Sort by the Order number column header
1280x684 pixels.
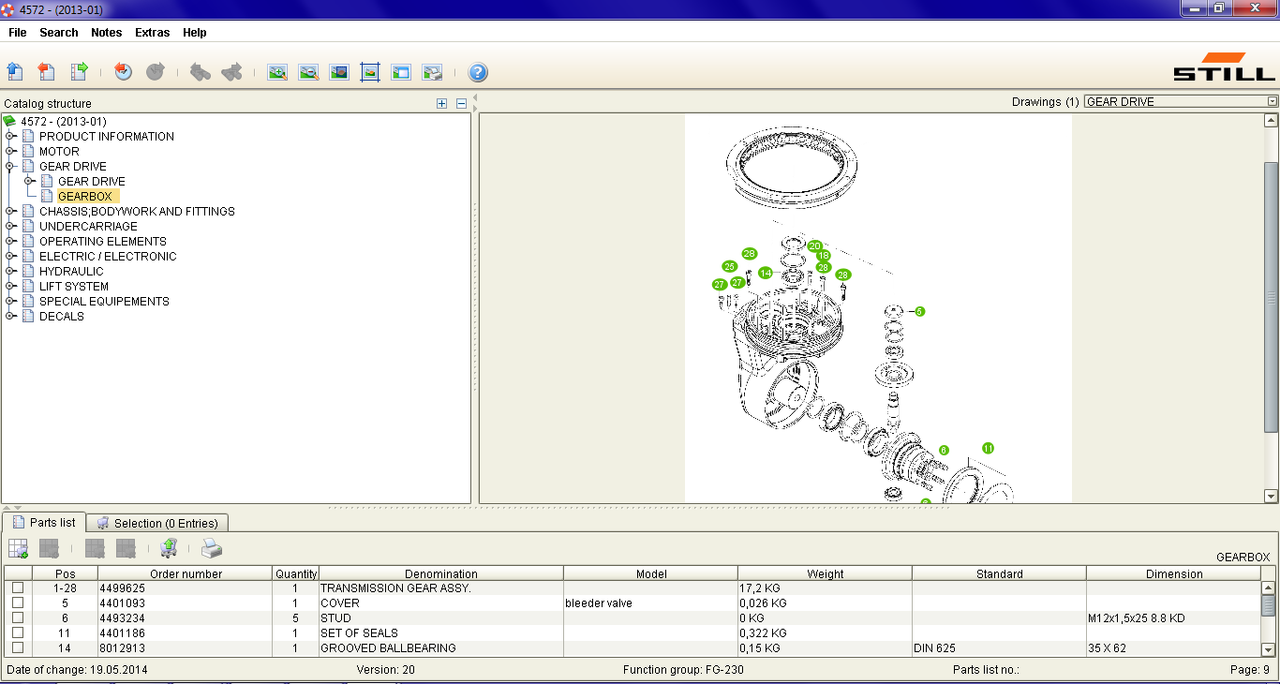coord(185,574)
